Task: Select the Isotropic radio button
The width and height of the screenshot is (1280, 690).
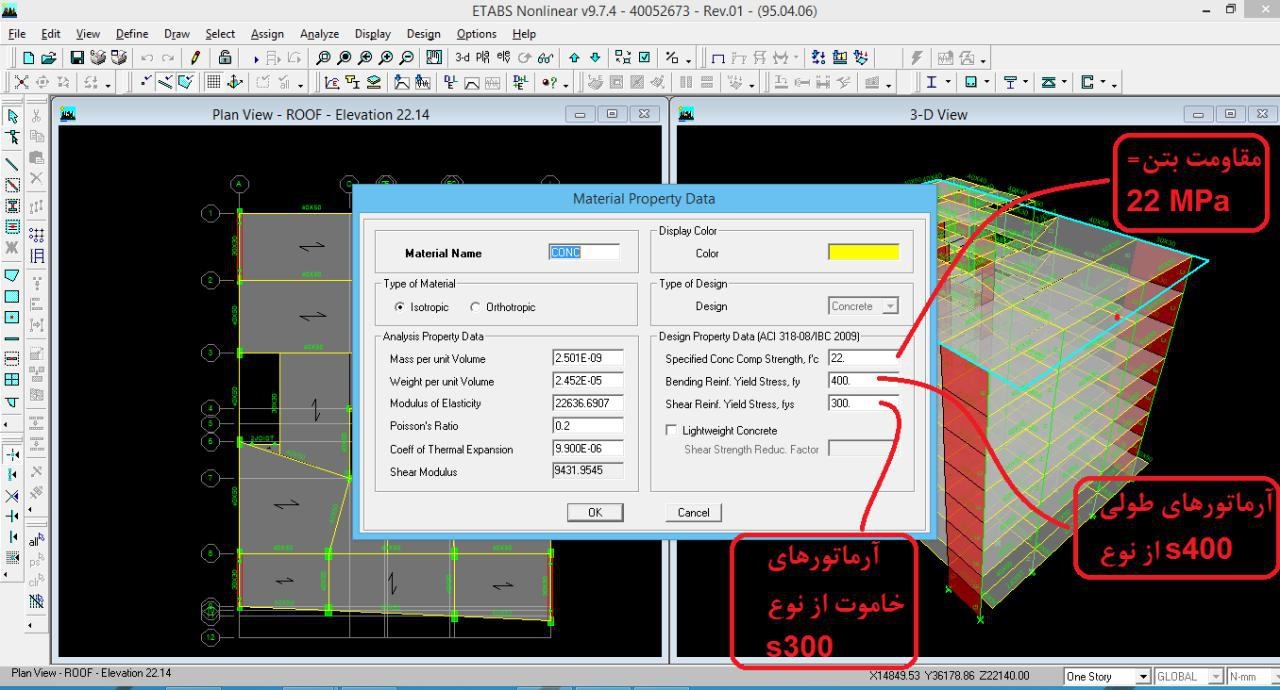Action: pos(400,307)
